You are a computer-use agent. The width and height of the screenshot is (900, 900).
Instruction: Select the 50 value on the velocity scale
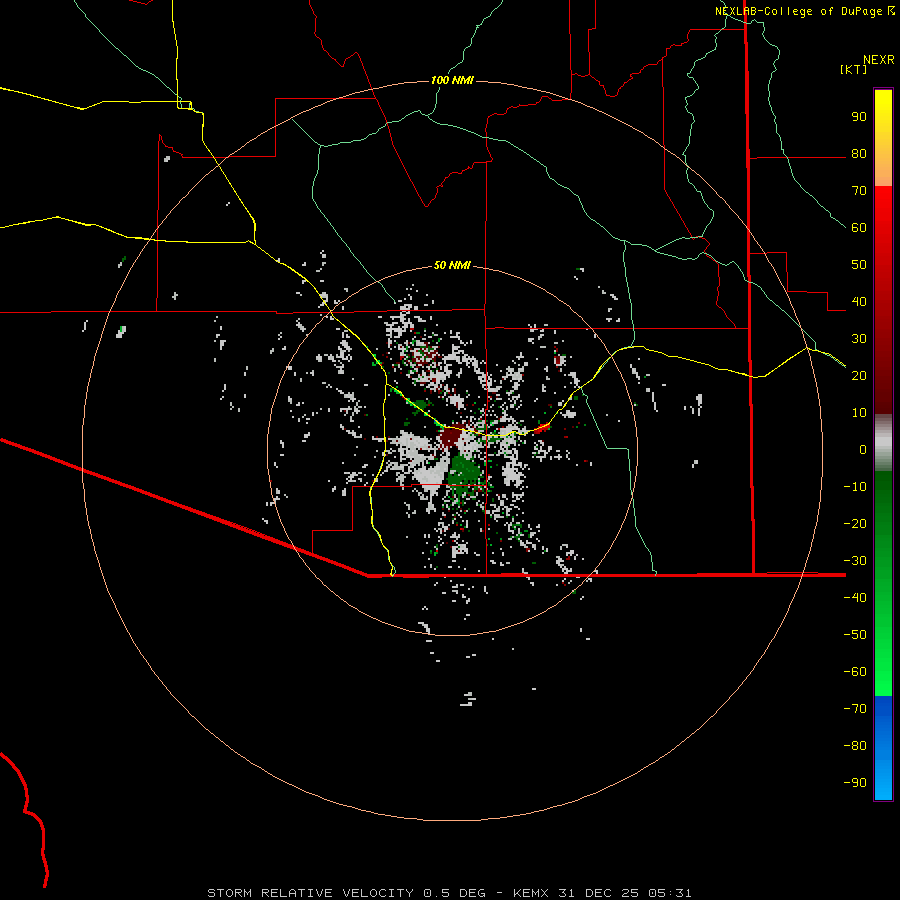point(859,265)
